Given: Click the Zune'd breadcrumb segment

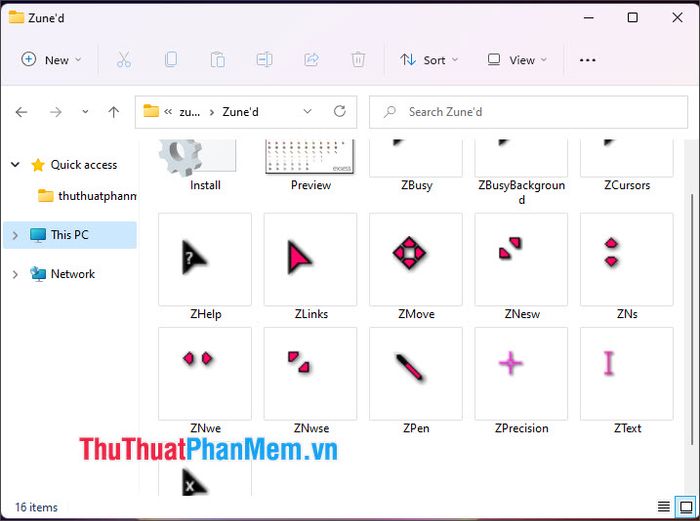Looking at the screenshot, I should pos(240,112).
